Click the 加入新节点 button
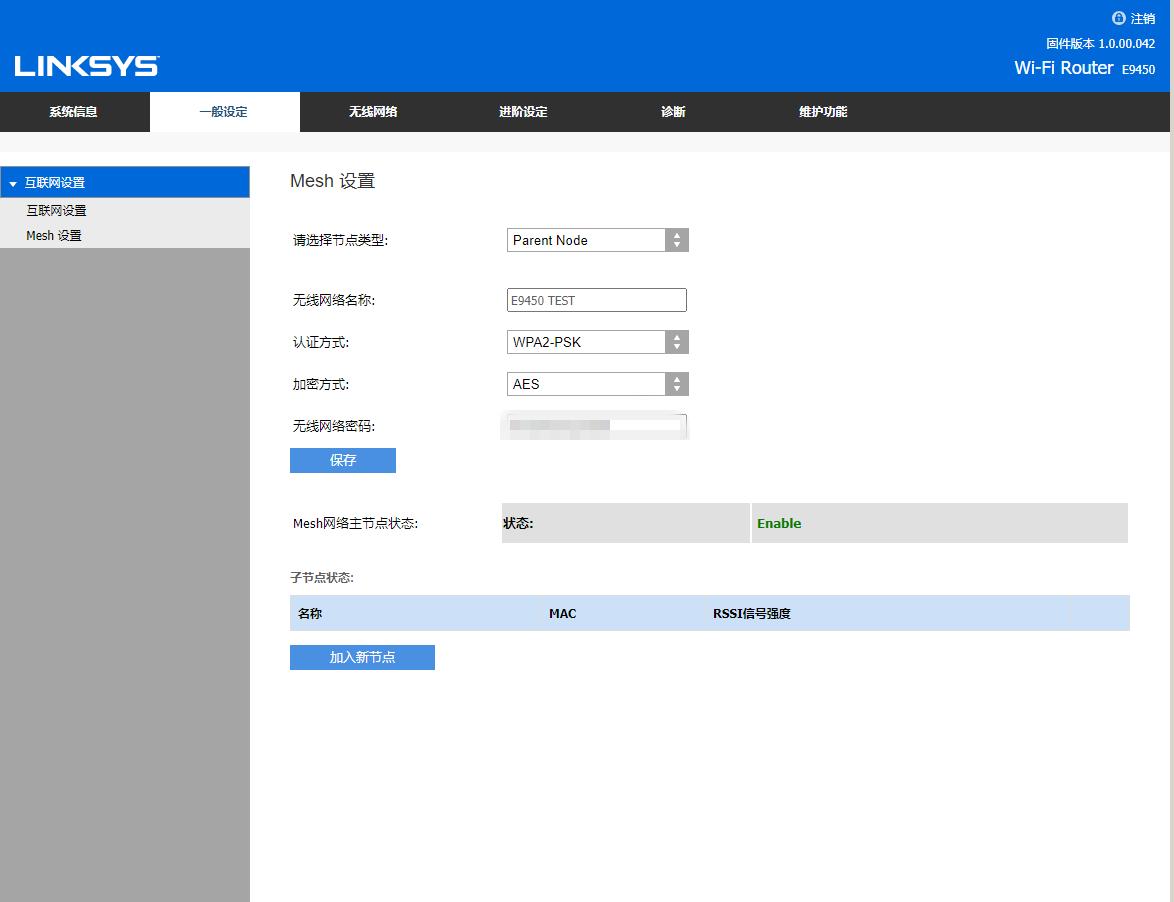 click(x=362, y=657)
